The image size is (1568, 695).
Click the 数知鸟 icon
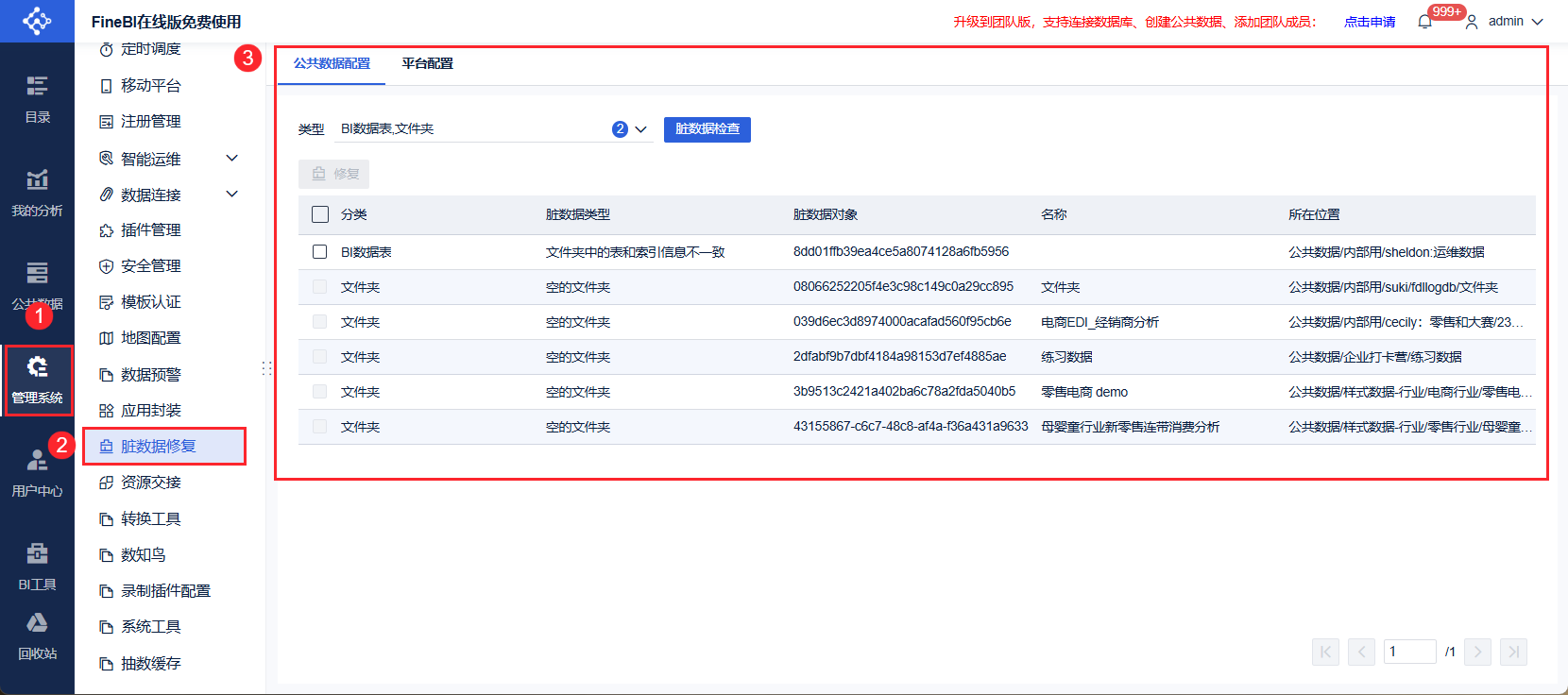pos(107,555)
